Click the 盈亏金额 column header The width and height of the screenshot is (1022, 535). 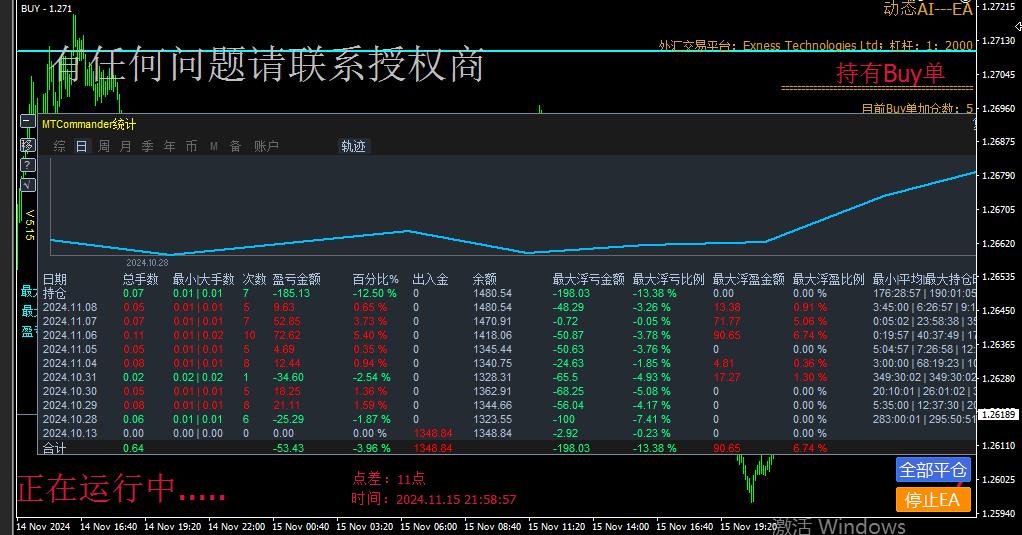pyautogui.click(x=296, y=279)
